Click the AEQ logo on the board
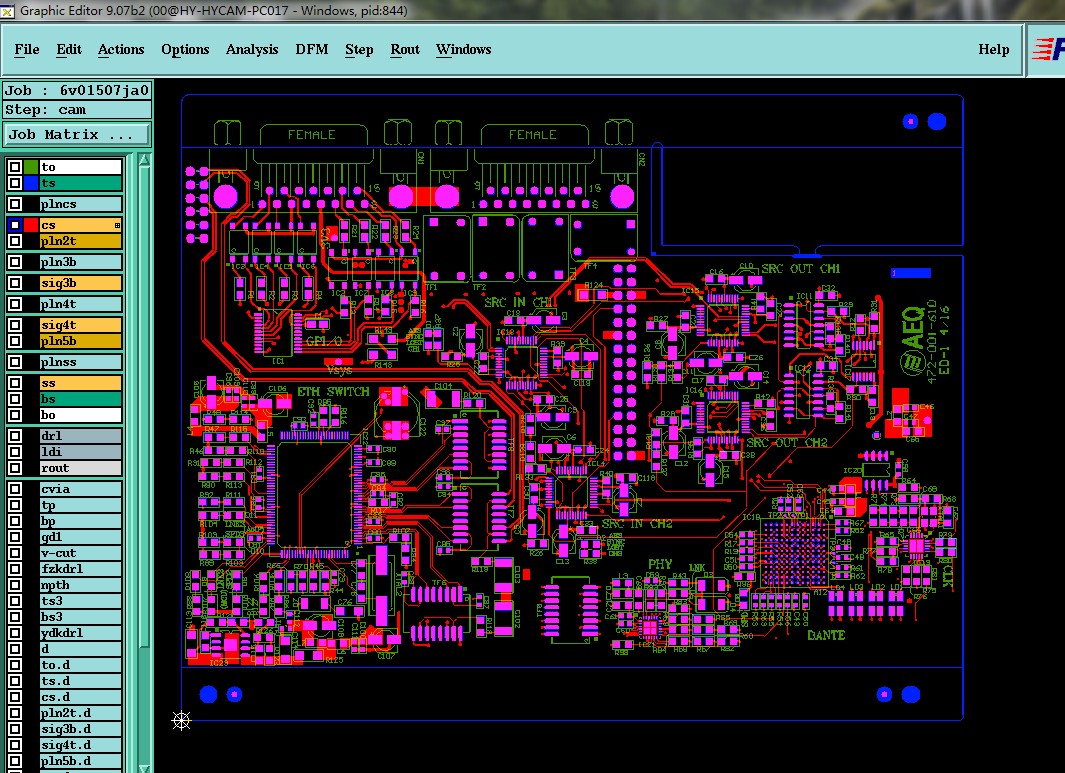 [913, 340]
